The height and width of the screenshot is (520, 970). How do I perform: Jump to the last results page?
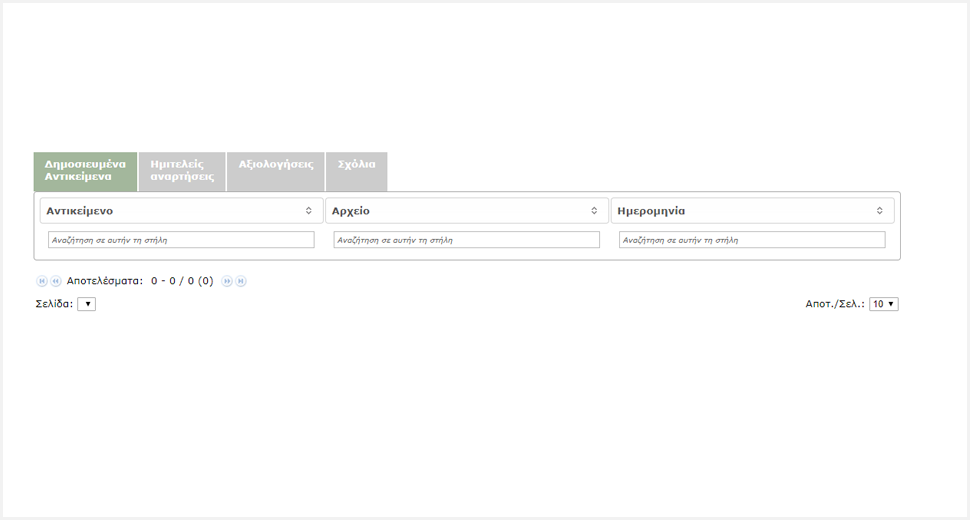pyautogui.click(x=241, y=282)
